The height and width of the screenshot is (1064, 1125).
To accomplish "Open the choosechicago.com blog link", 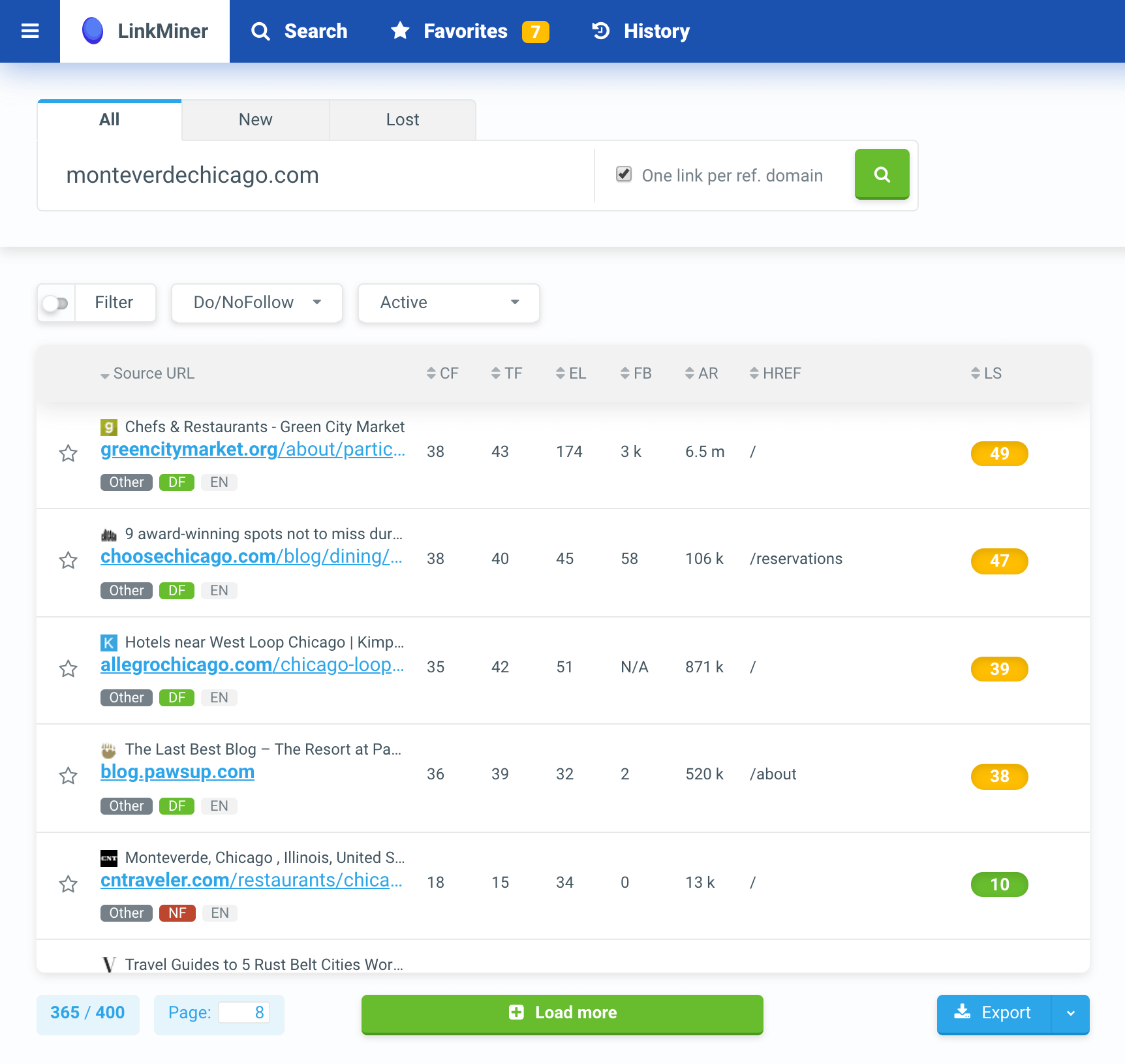I will pos(251,557).
